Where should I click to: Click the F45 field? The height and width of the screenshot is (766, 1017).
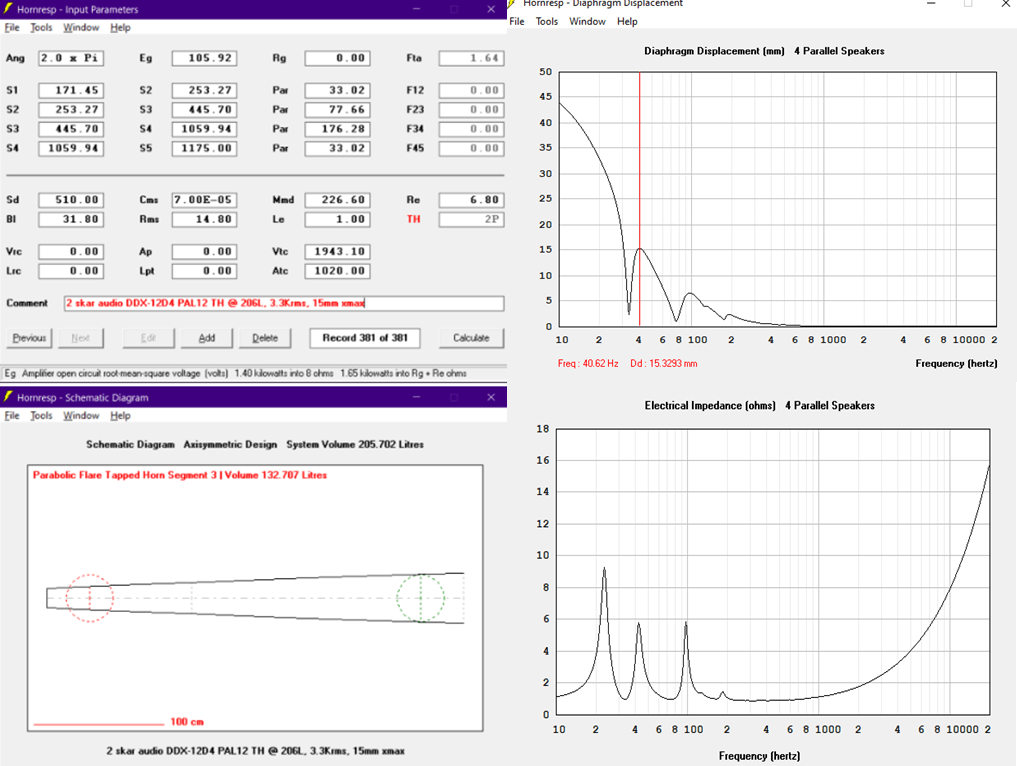coord(471,149)
